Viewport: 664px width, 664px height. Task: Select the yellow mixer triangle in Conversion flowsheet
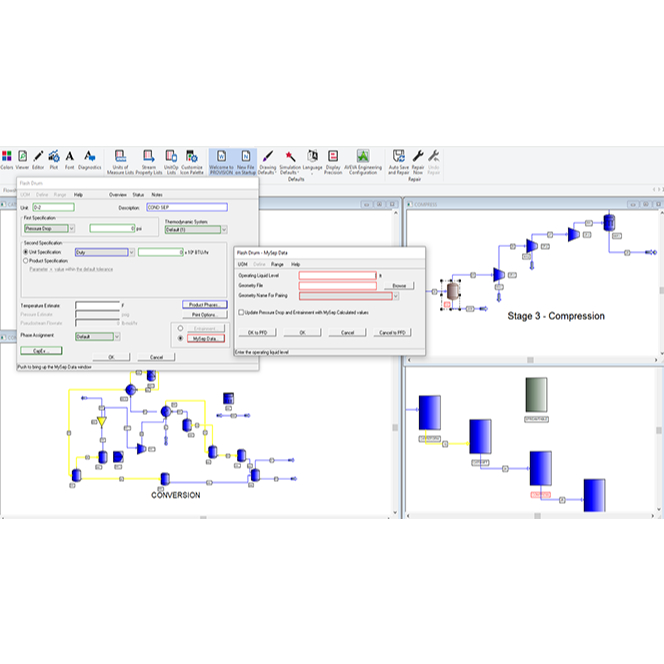click(x=102, y=421)
